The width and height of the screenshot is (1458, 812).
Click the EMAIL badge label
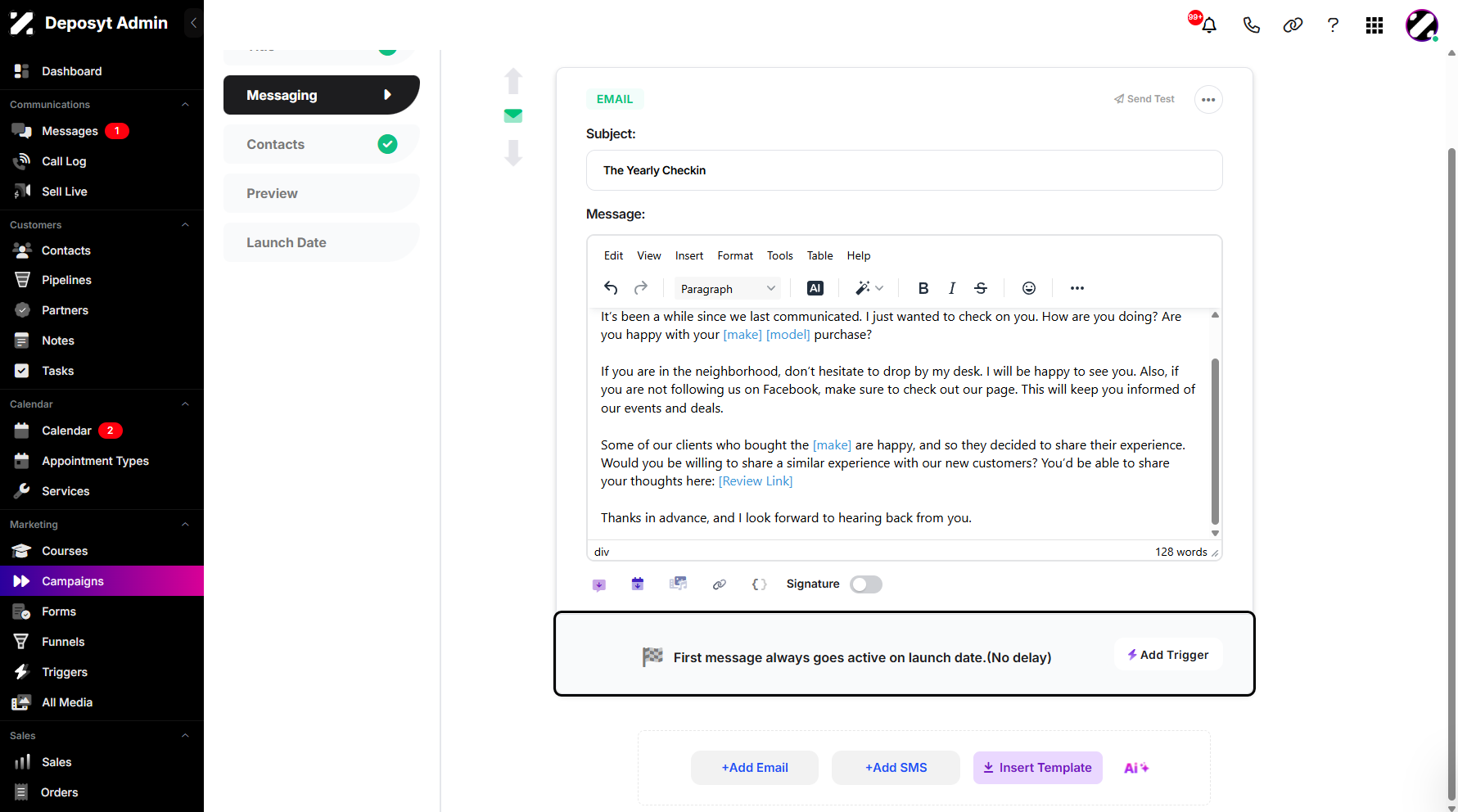[615, 99]
